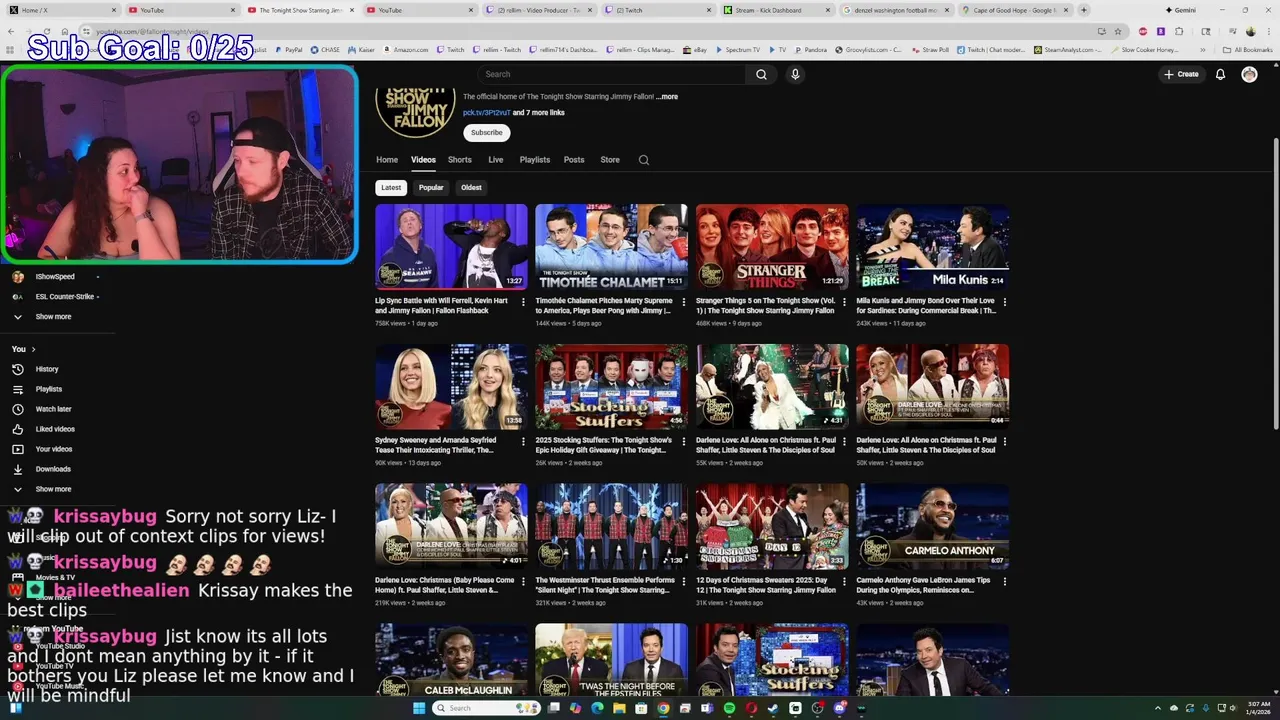Switch to the channel Home tab
This screenshot has height=720, width=1280.
point(387,160)
